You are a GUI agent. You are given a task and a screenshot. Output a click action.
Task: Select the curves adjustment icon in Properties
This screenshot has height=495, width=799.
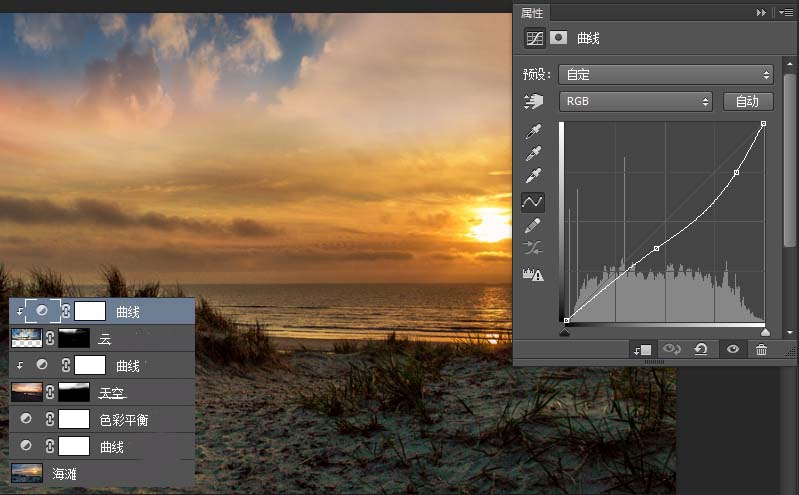click(535, 38)
